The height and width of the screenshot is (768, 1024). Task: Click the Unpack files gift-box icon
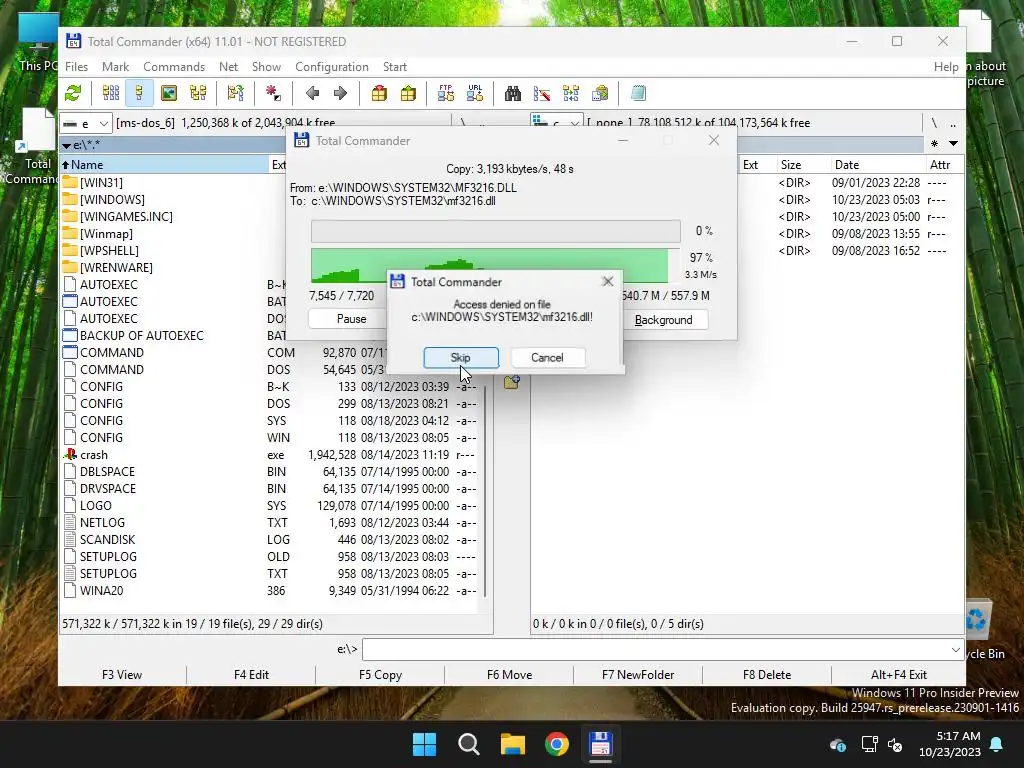click(408, 93)
